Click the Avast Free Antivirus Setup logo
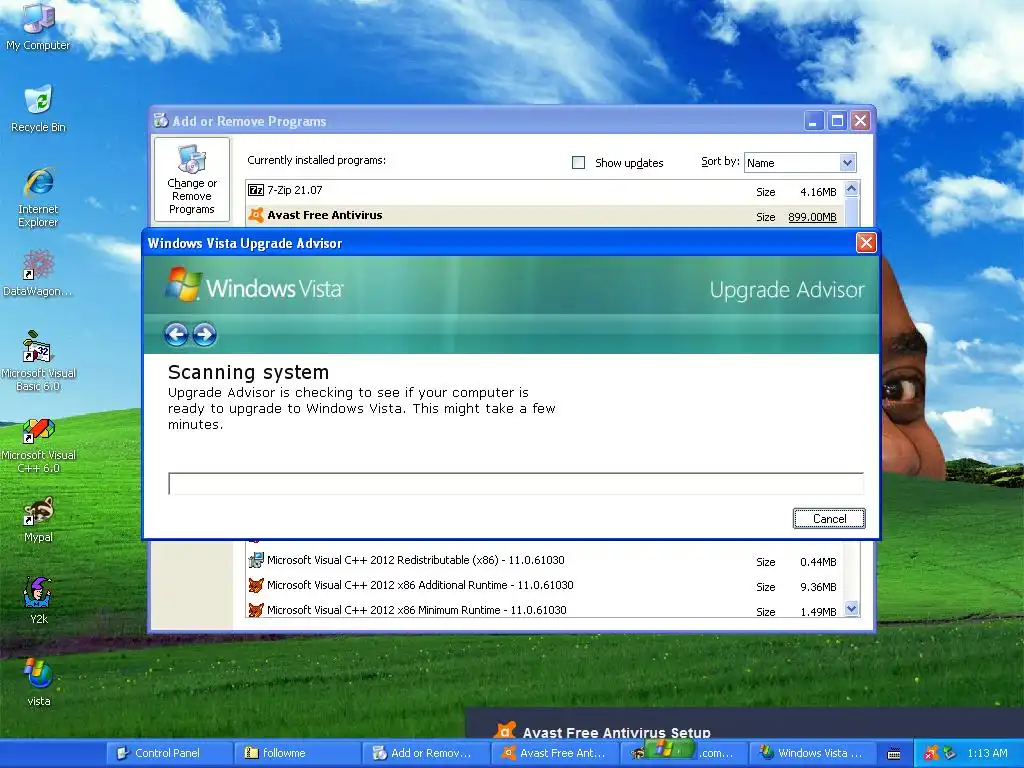This screenshot has height=768, width=1024. click(x=505, y=731)
